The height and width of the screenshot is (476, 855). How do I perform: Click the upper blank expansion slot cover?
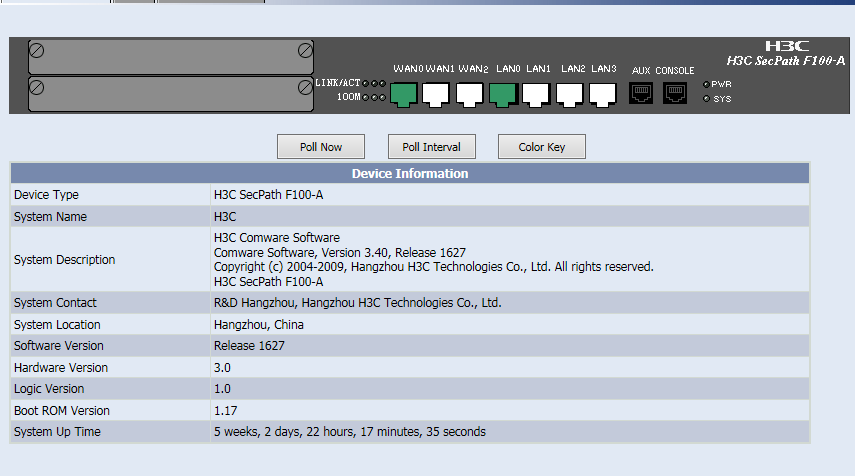pyautogui.click(x=171, y=57)
